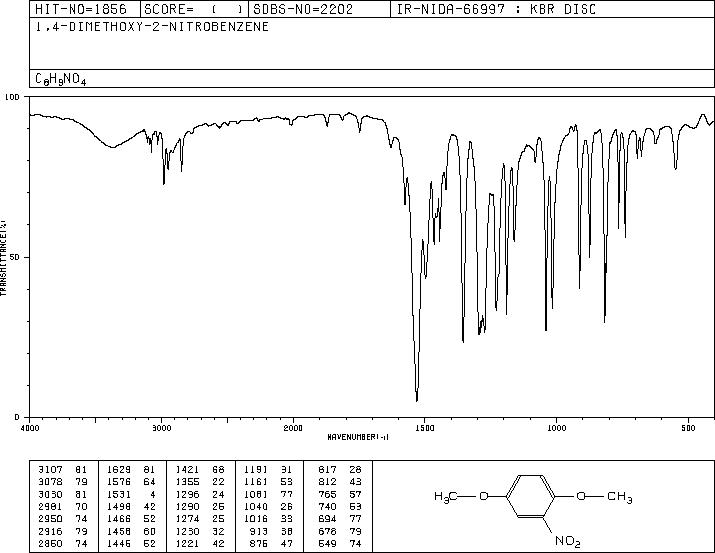Click the 1000 x-axis tick label
Image resolution: width=715 pixels, height=553 pixels.
tap(556, 428)
